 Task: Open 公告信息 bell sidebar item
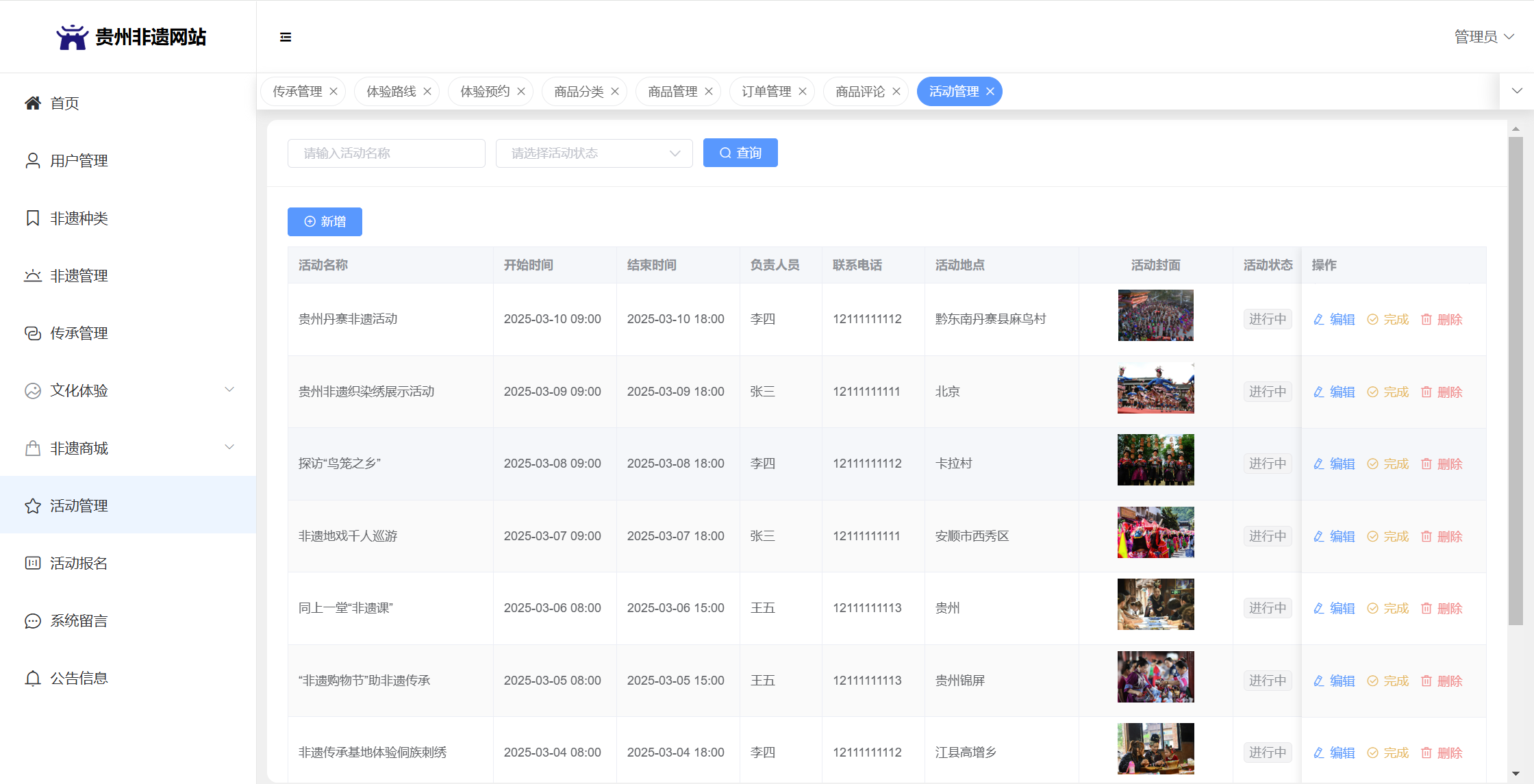pyautogui.click(x=79, y=679)
